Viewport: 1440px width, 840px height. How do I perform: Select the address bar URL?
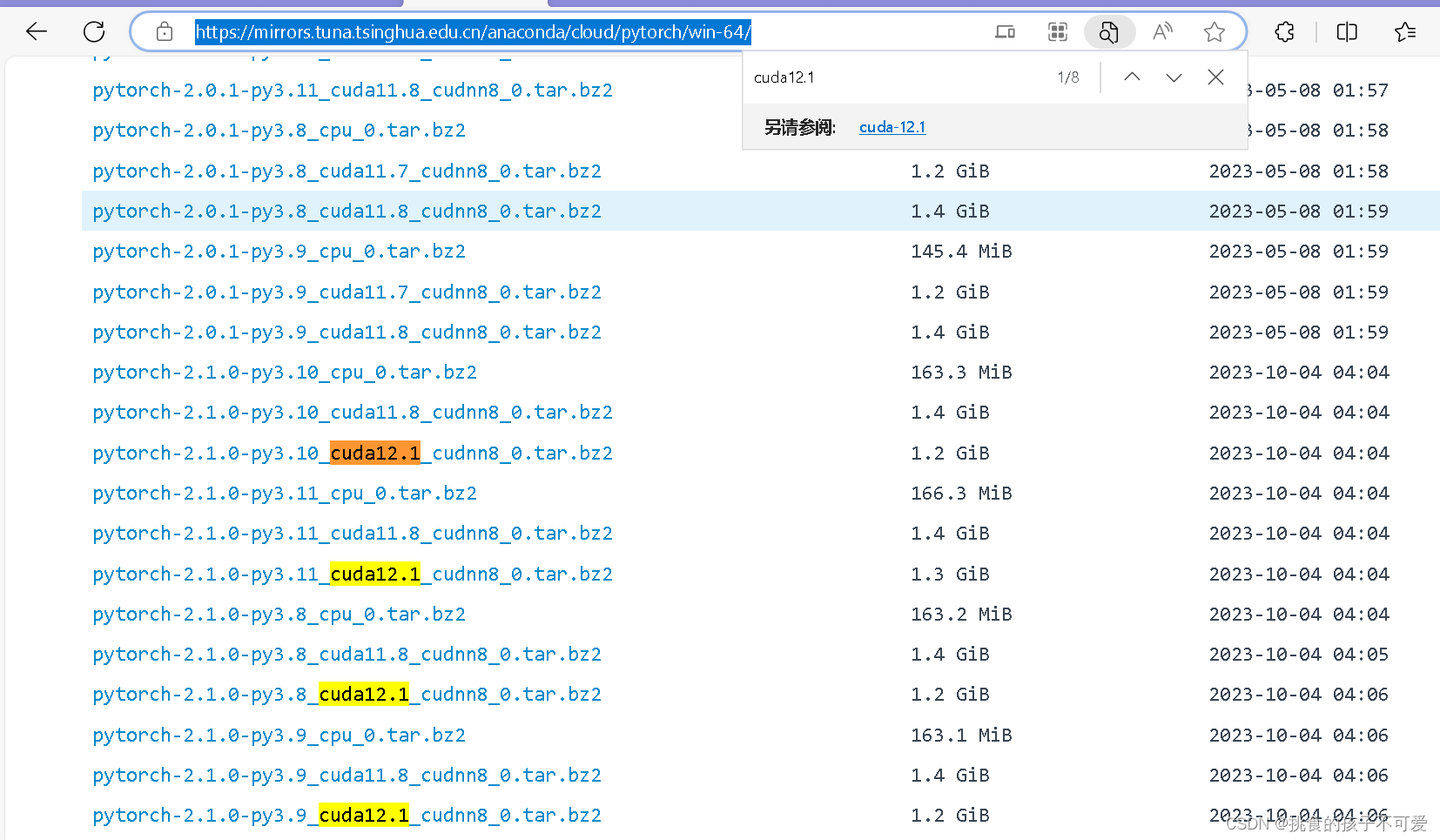473,32
